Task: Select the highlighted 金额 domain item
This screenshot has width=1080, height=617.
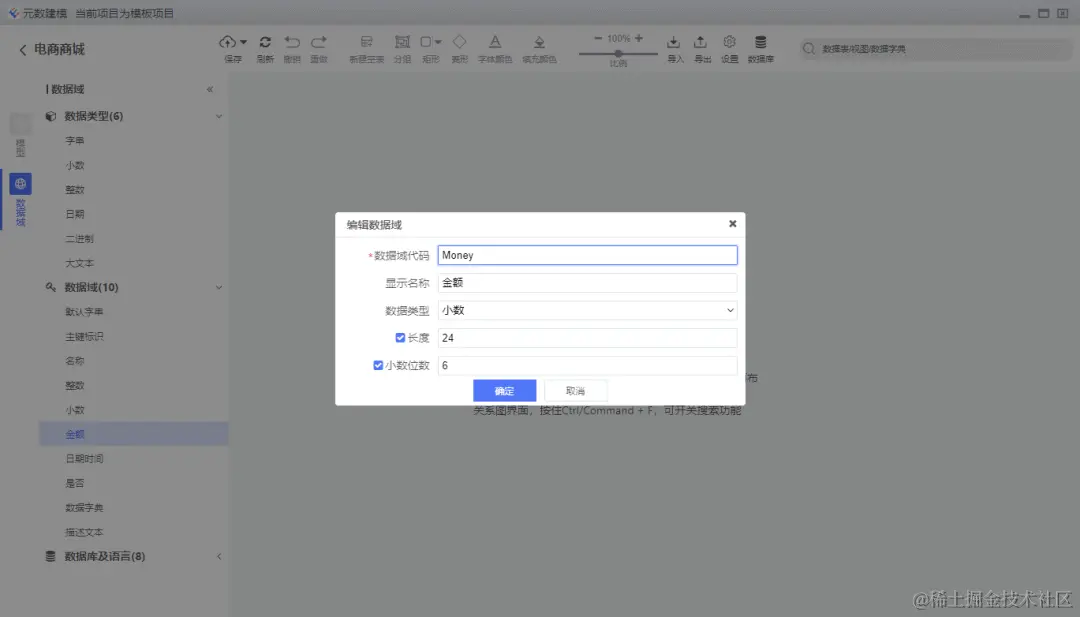Action: [133, 435]
